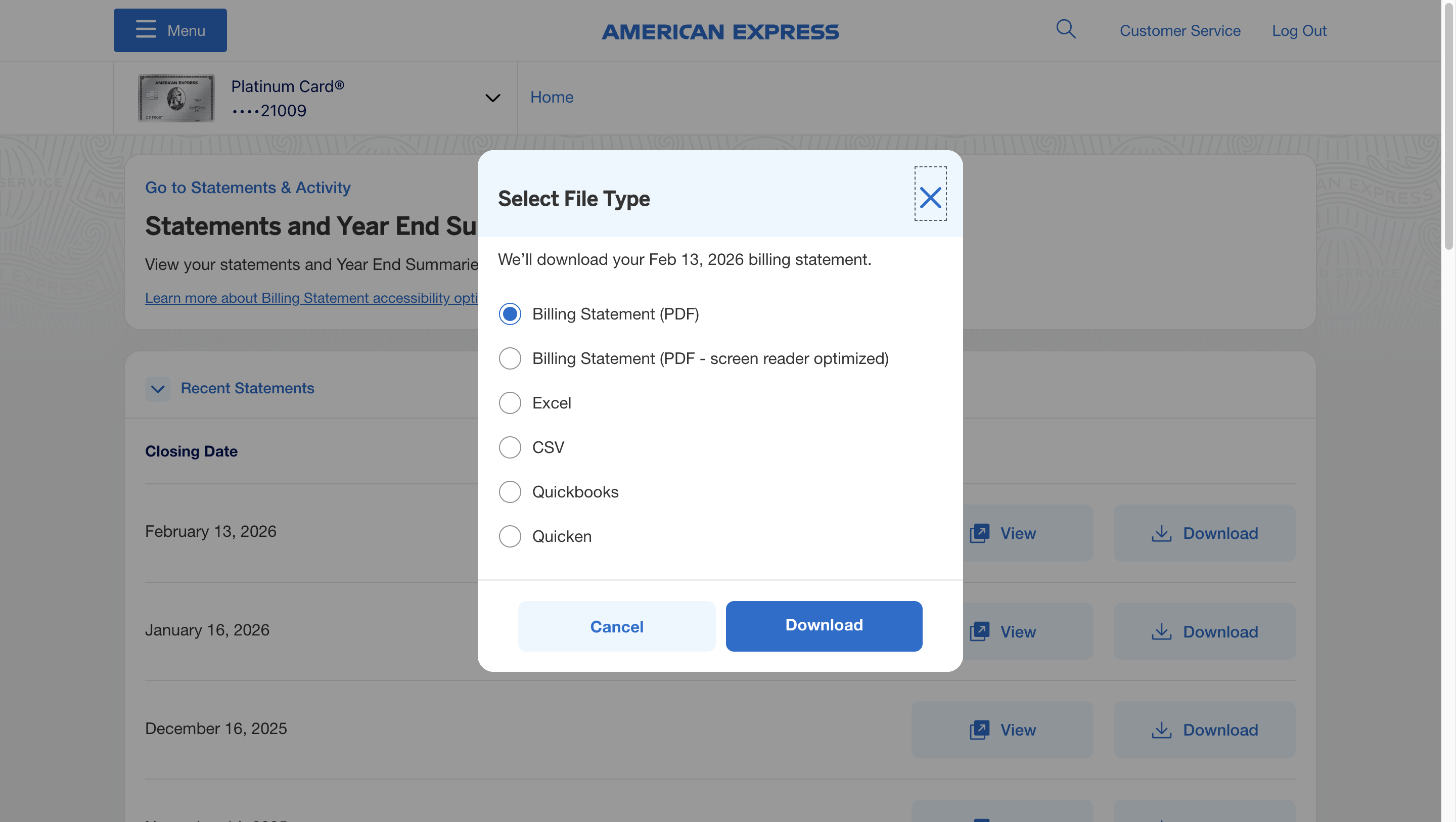This screenshot has height=822, width=1456.
Task: Click View icon for January 16, 2026
Action: (980, 631)
